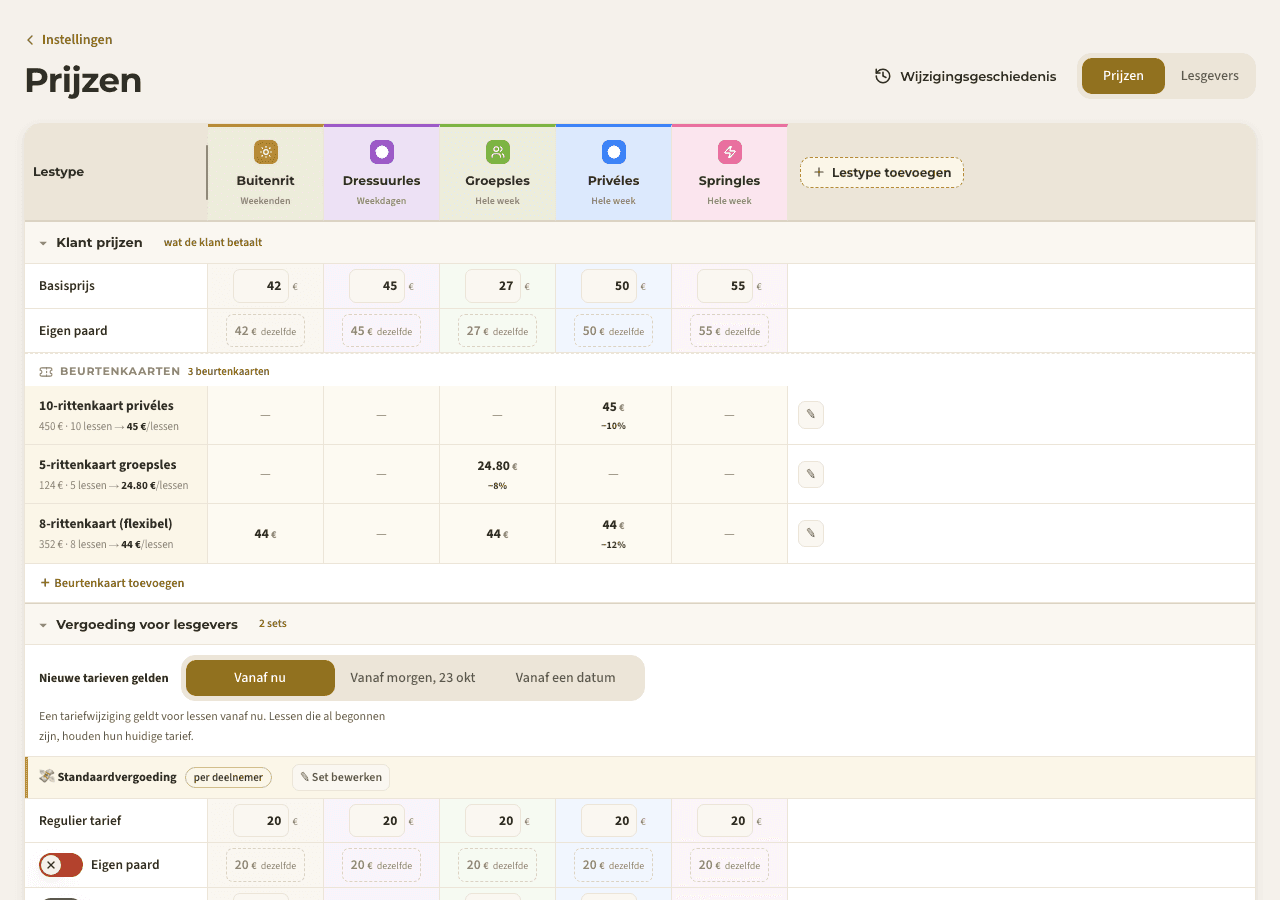The width and height of the screenshot is (1280, 900).
Task: Click the Buitenrit sun icon
Action: click(x=265, y=152)
